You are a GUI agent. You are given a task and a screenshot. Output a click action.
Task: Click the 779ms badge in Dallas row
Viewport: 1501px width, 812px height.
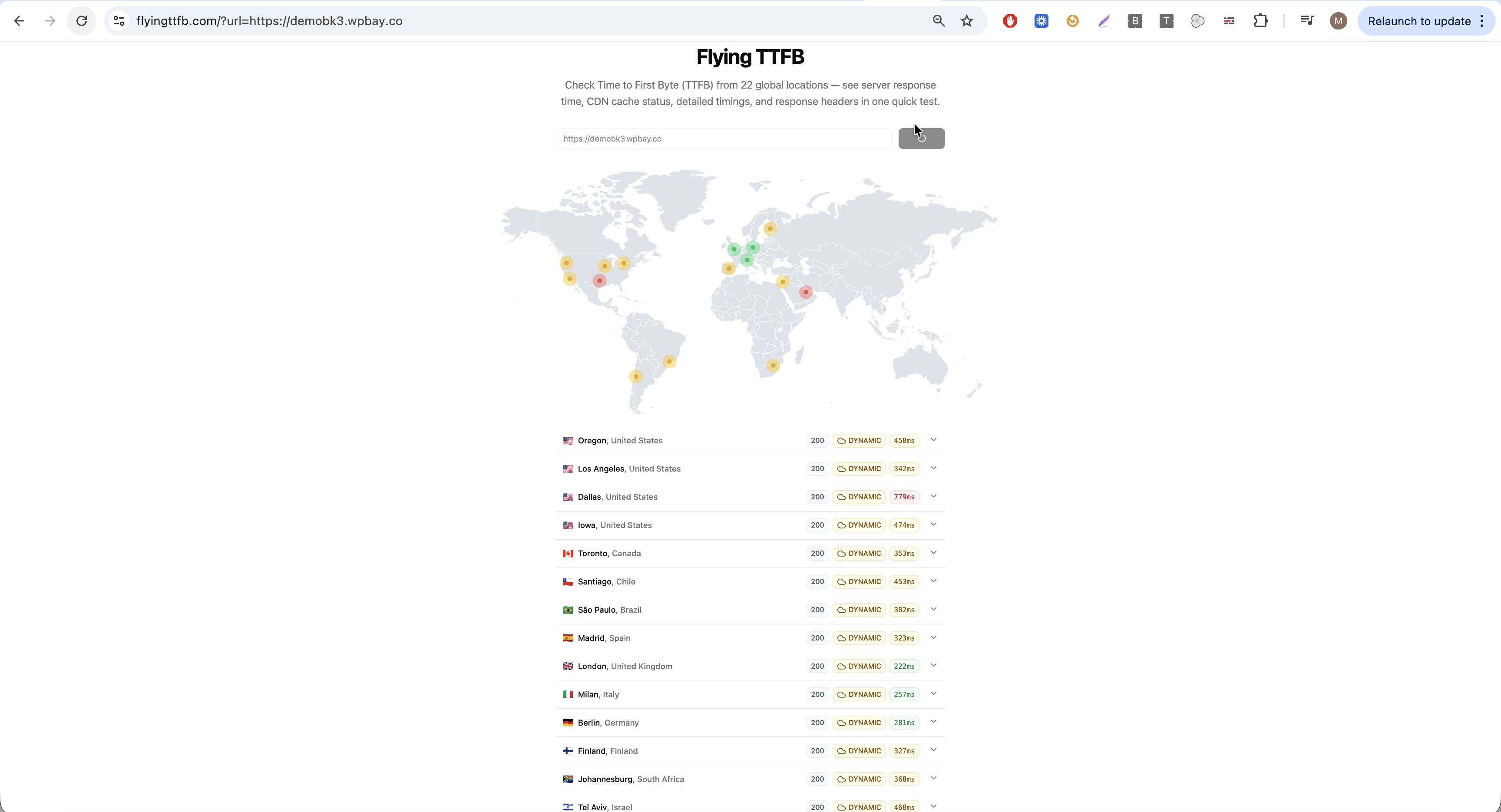(904, 497)
